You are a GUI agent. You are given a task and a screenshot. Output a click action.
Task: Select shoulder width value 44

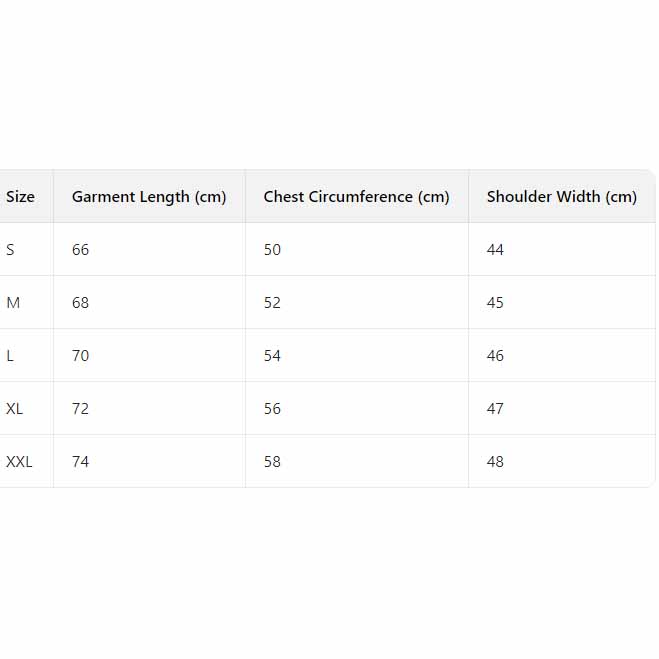click(496, 250)
